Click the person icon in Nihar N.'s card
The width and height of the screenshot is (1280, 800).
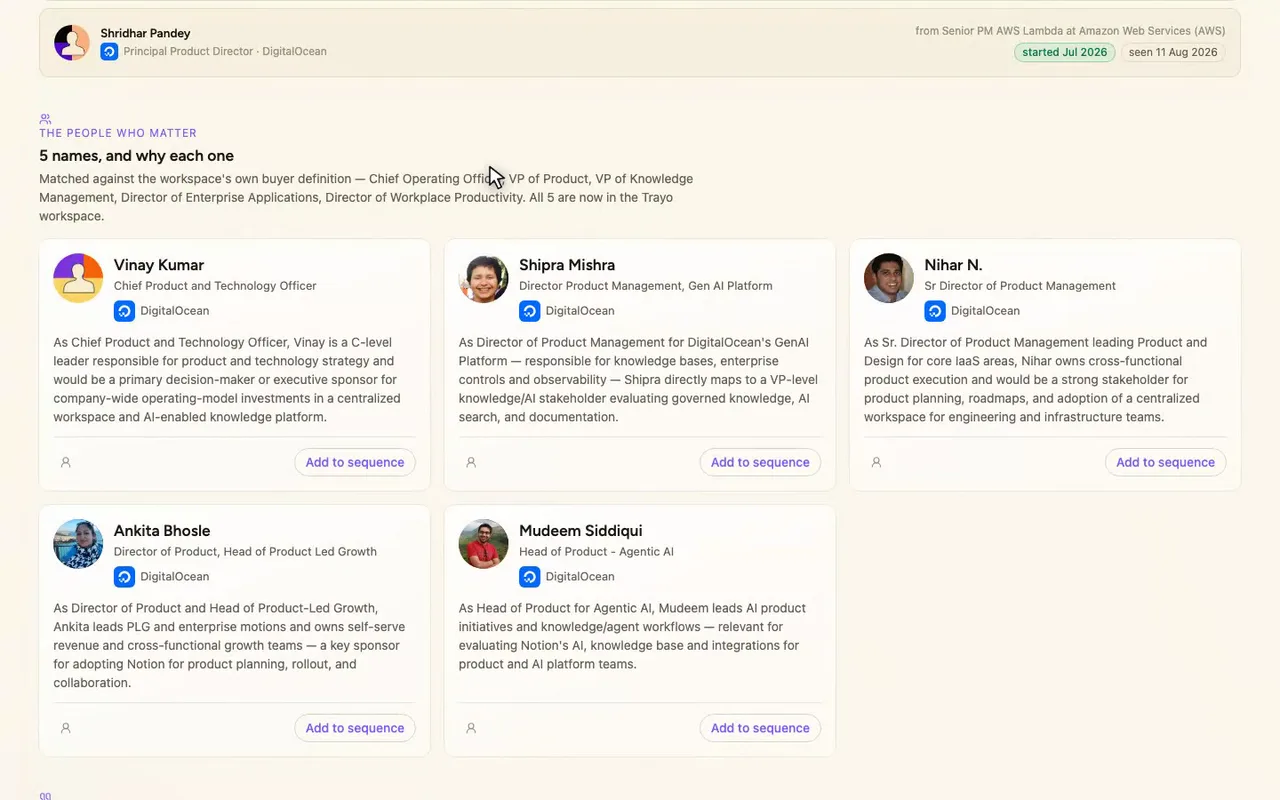coord(876,462)
